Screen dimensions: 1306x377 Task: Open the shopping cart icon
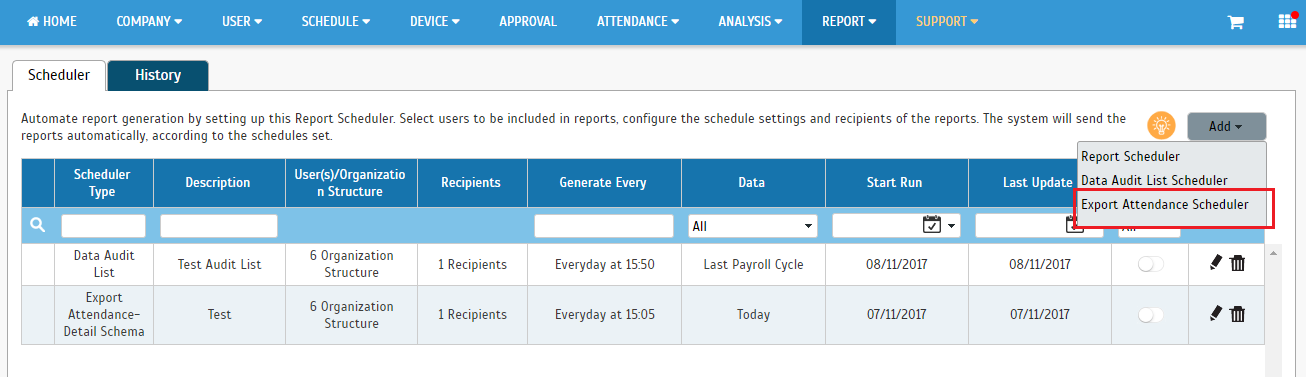coord(1236,22)
